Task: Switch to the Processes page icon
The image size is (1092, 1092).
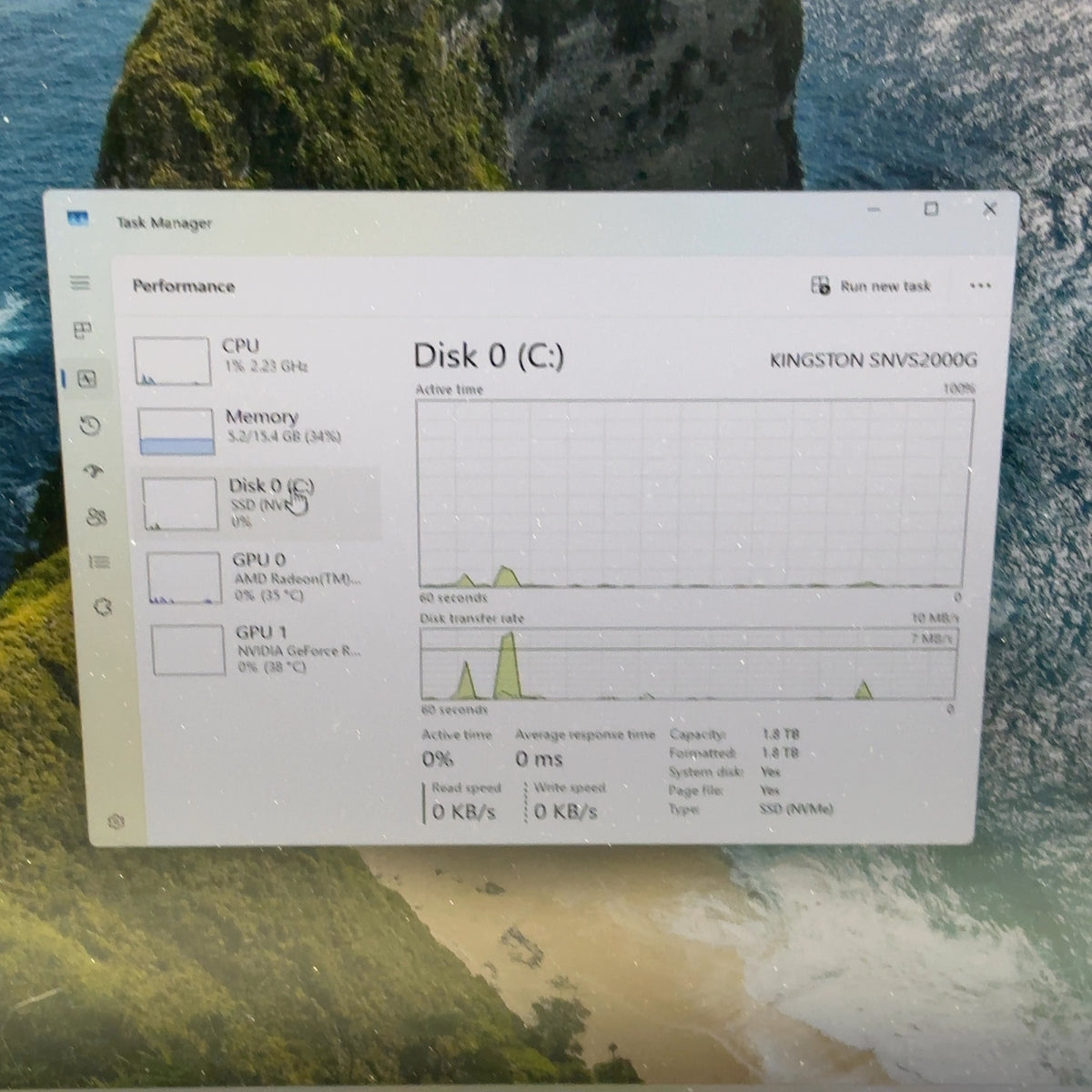Action: click(x=82, y=329)
